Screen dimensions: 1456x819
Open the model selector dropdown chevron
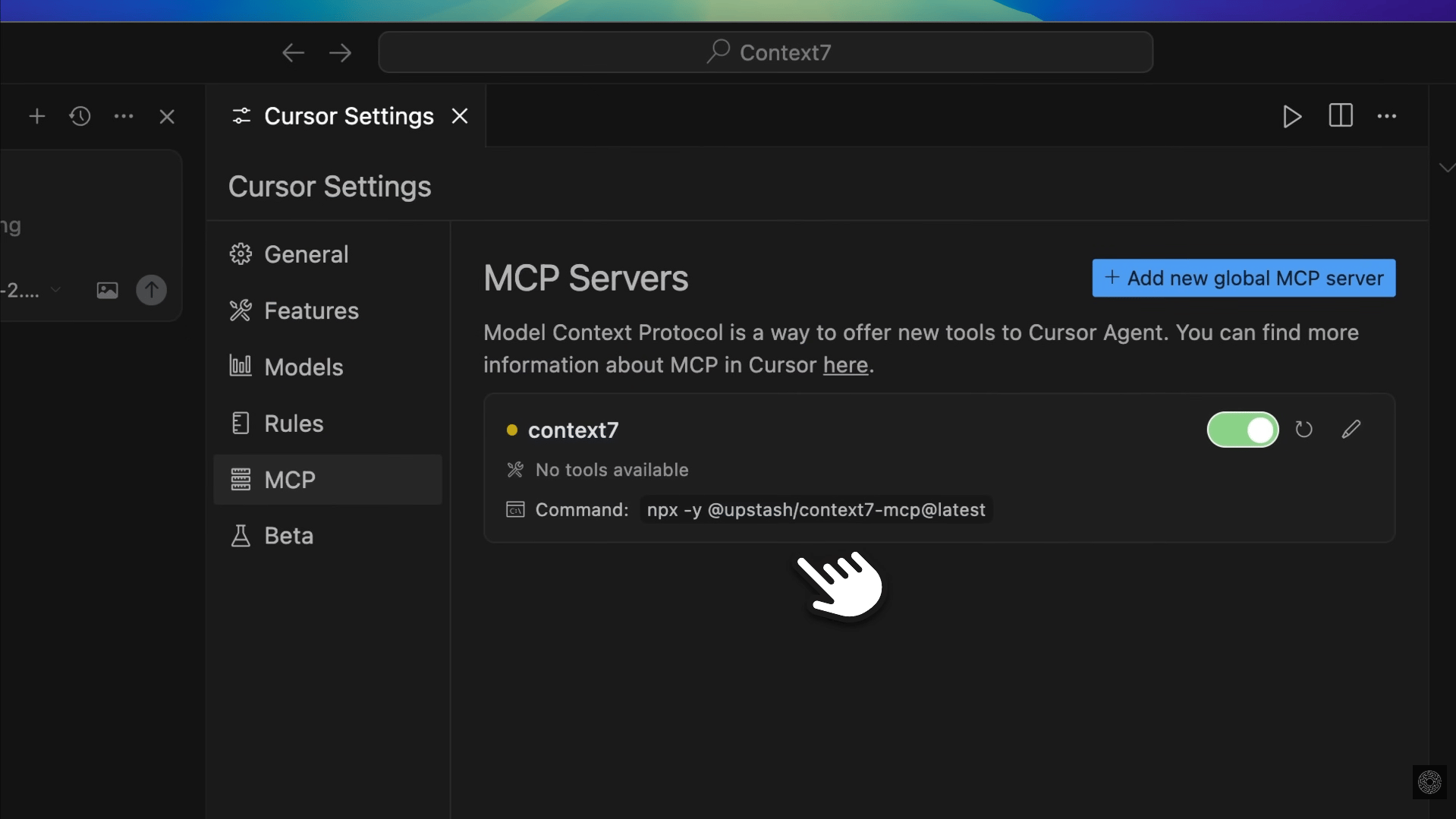point(55,290)
